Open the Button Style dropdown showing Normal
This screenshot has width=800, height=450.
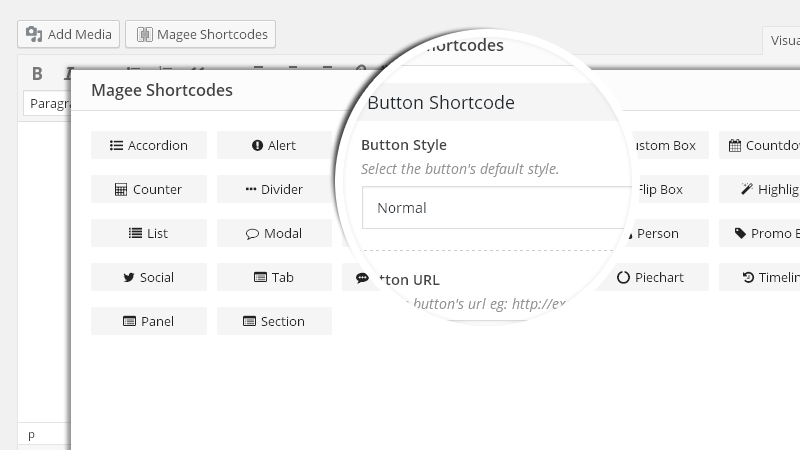496,208
